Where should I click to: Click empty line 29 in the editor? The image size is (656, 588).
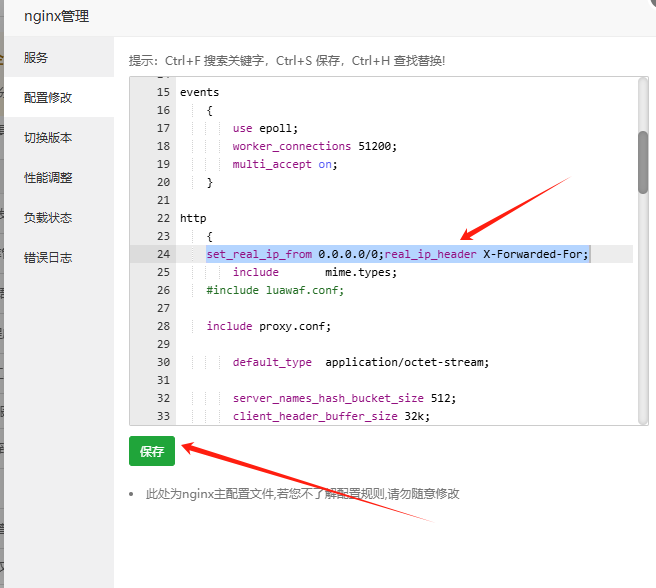point(404,344)
